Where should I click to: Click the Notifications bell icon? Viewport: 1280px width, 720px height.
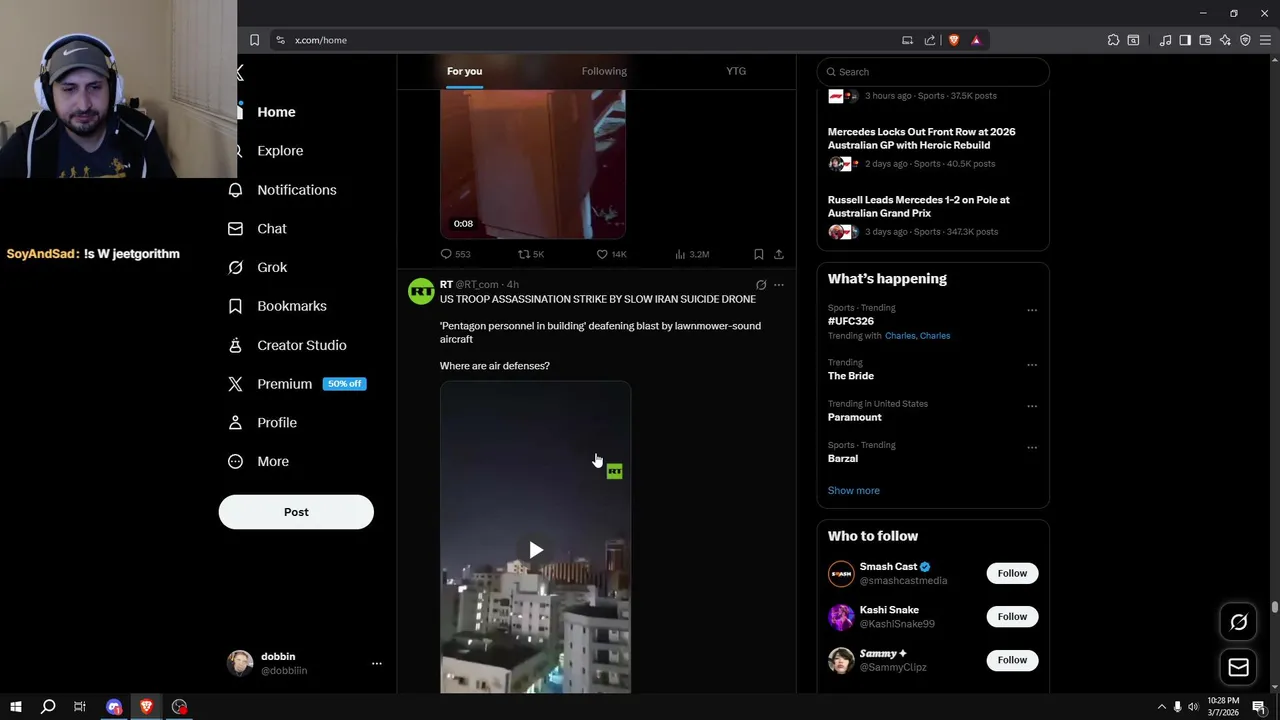[235, 190]
